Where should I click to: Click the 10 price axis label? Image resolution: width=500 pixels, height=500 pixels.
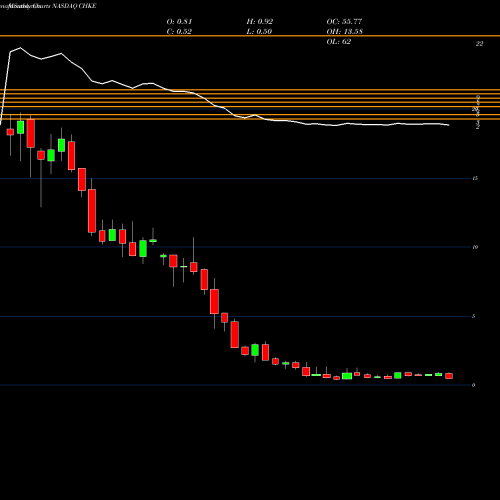tap(475, 247)
